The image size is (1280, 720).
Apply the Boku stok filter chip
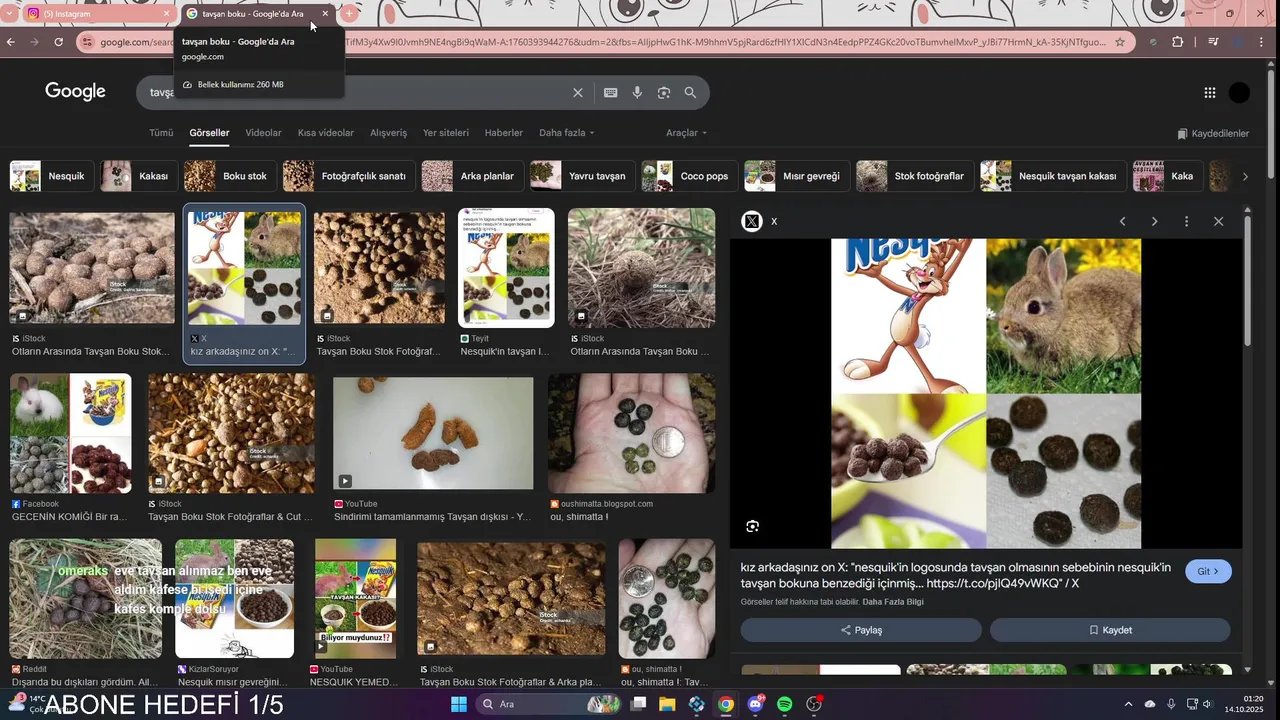229,176
